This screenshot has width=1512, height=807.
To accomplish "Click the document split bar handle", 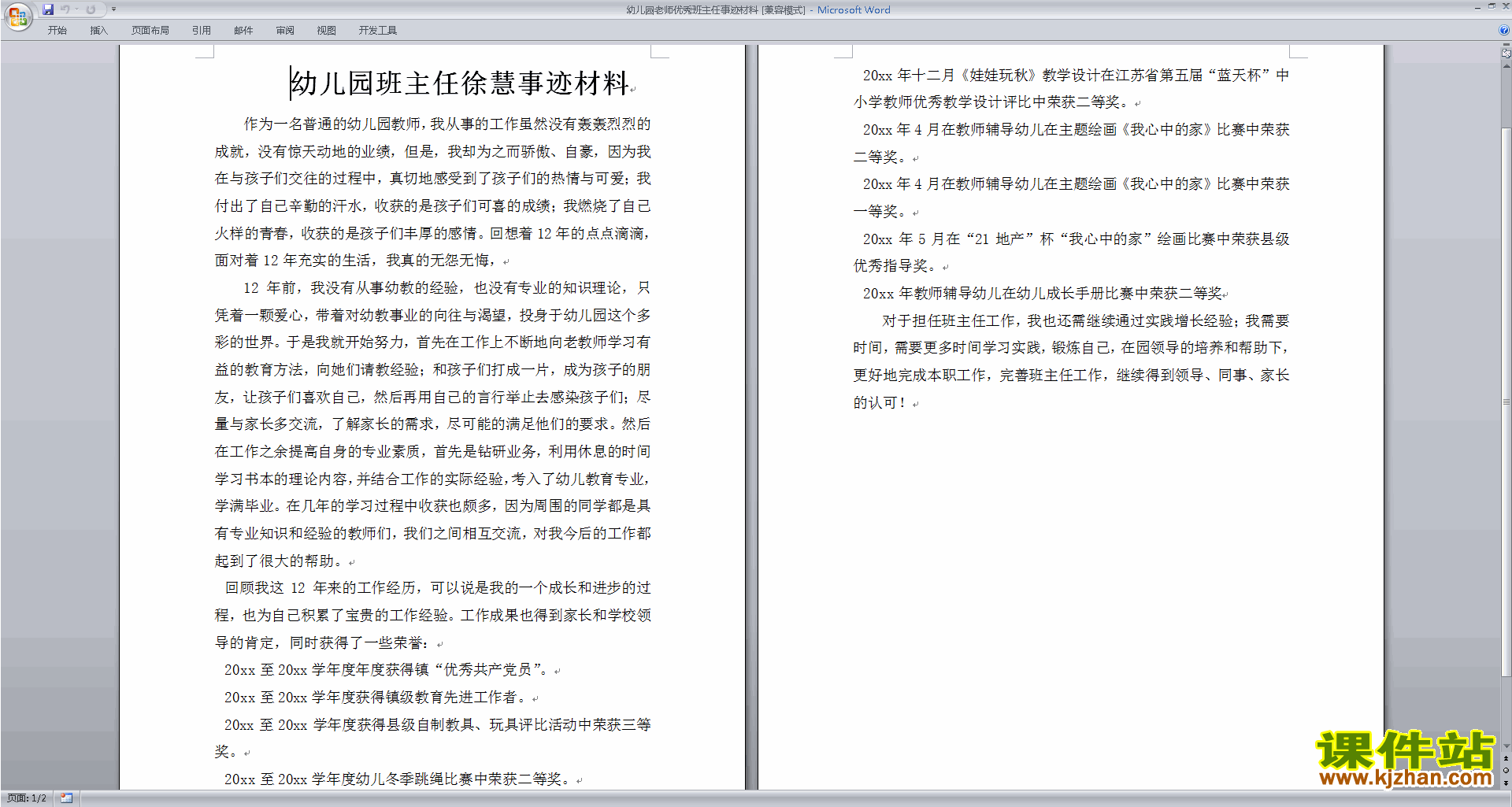I will [1506, 46].
